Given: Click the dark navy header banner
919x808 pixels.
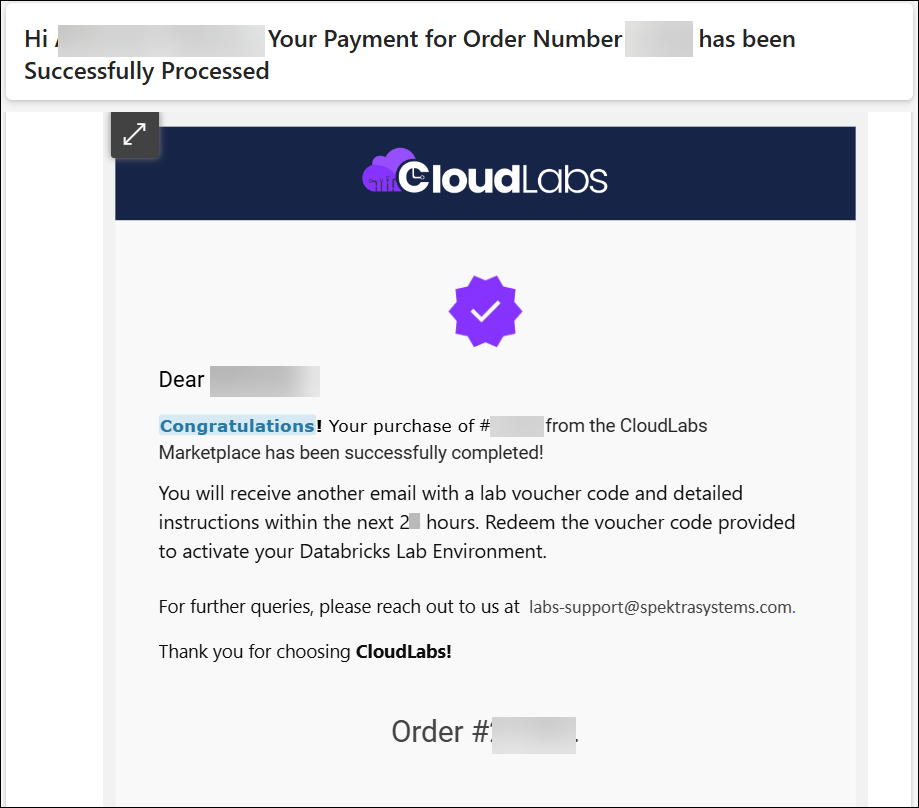Looking at the screenshot, I should (485, 173).
